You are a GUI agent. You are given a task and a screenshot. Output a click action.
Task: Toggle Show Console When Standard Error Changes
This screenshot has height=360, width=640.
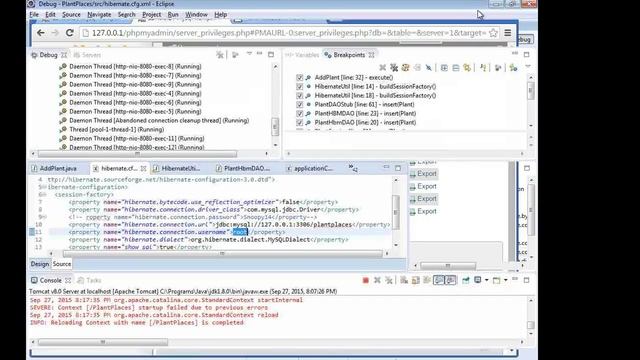pos(451,280)
